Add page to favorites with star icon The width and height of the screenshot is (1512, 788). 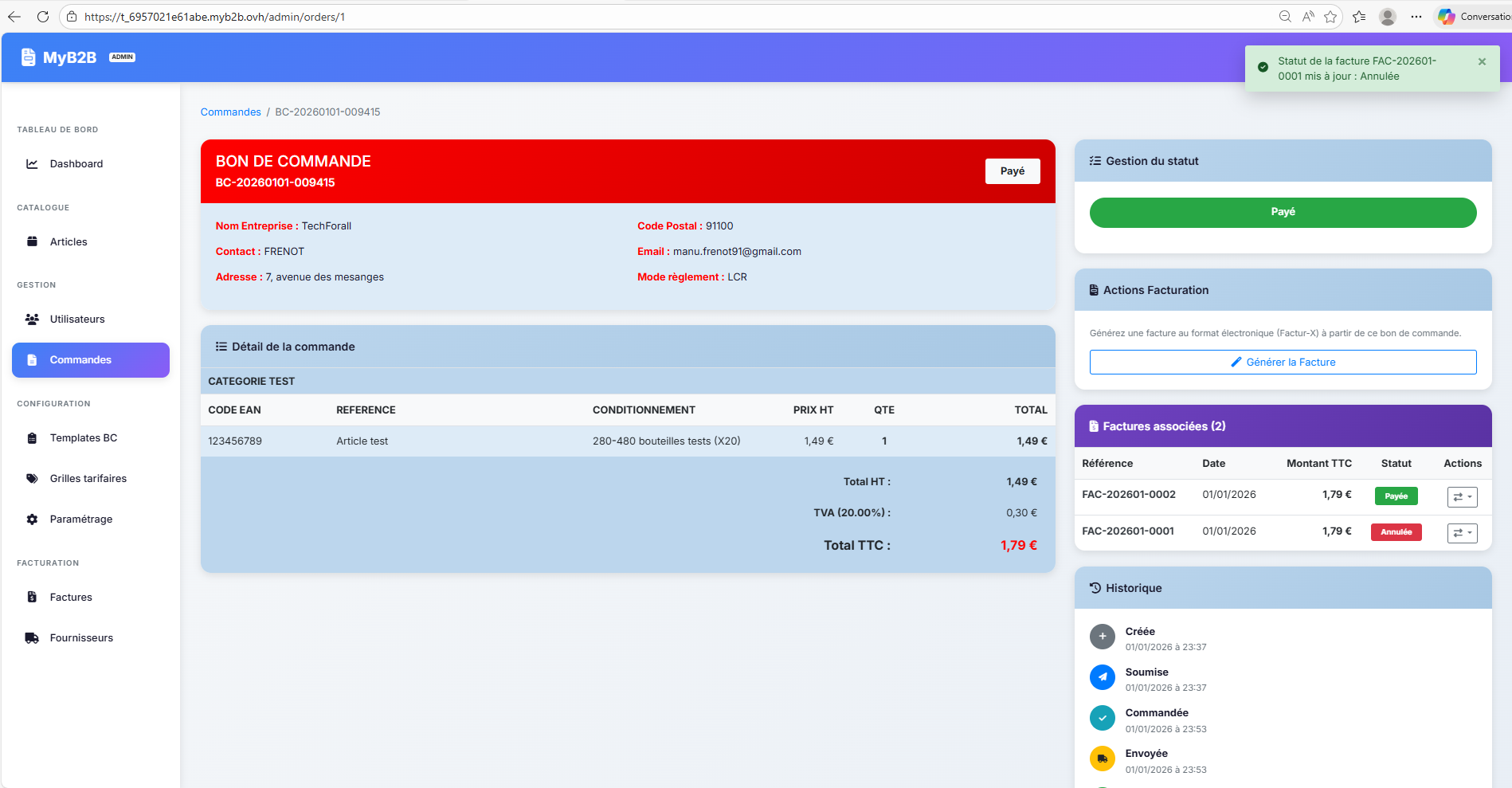(1330, 17)
